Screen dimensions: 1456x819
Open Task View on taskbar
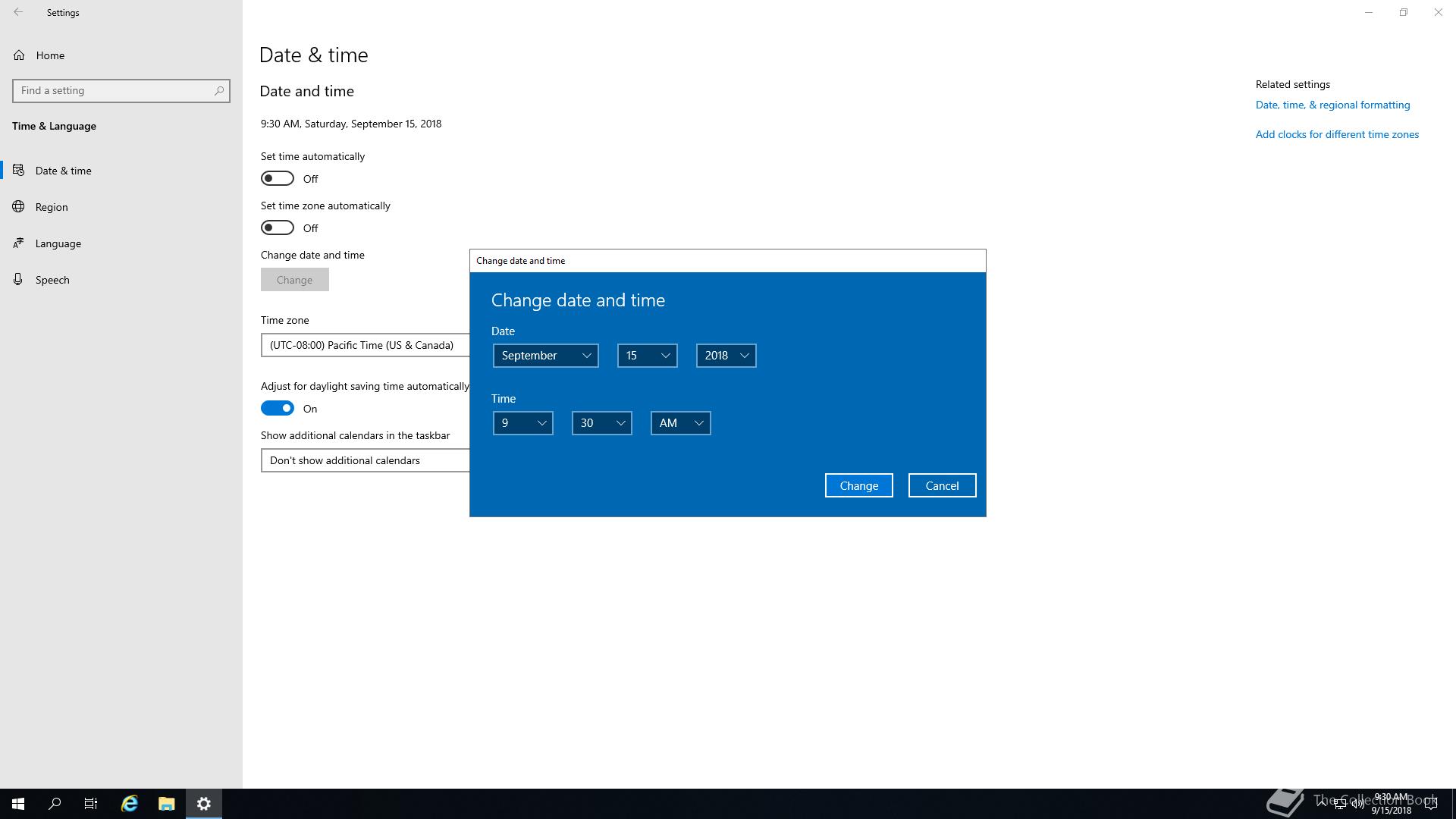91,804
